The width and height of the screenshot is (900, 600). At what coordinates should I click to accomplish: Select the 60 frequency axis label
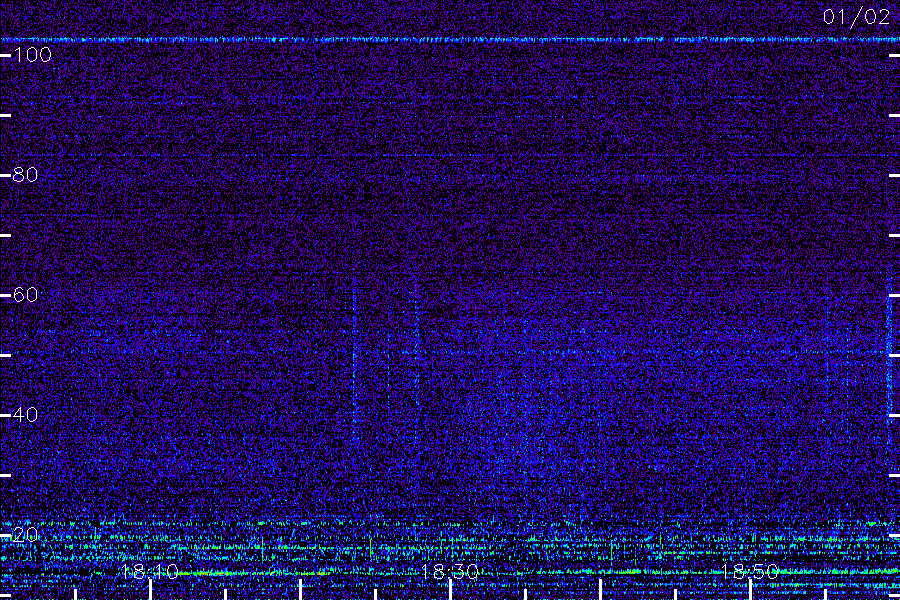(25, 295)
